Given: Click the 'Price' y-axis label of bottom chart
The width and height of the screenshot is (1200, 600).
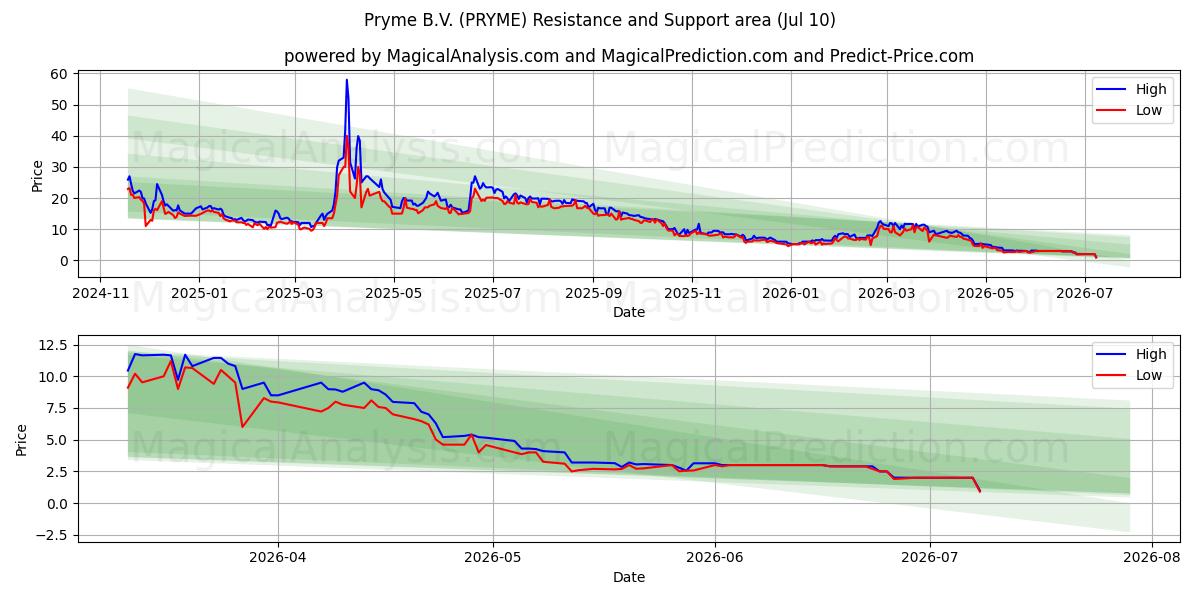Looking at the screenshot, I should pos(22,440).
